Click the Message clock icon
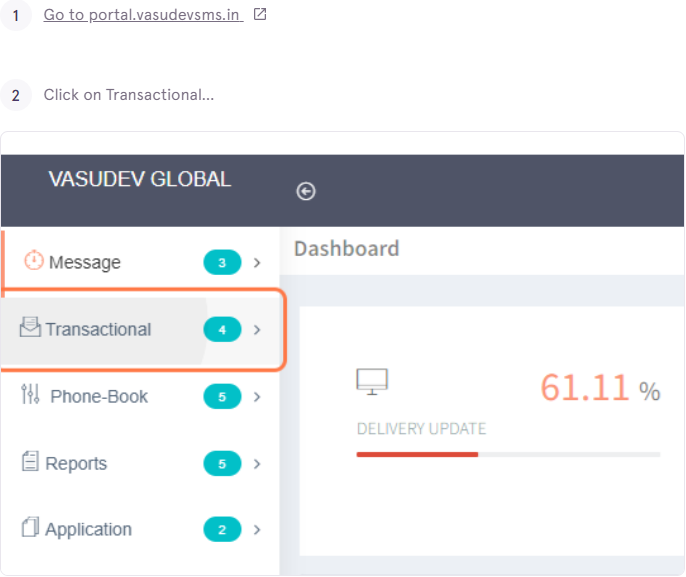 (x=34, y=260)
